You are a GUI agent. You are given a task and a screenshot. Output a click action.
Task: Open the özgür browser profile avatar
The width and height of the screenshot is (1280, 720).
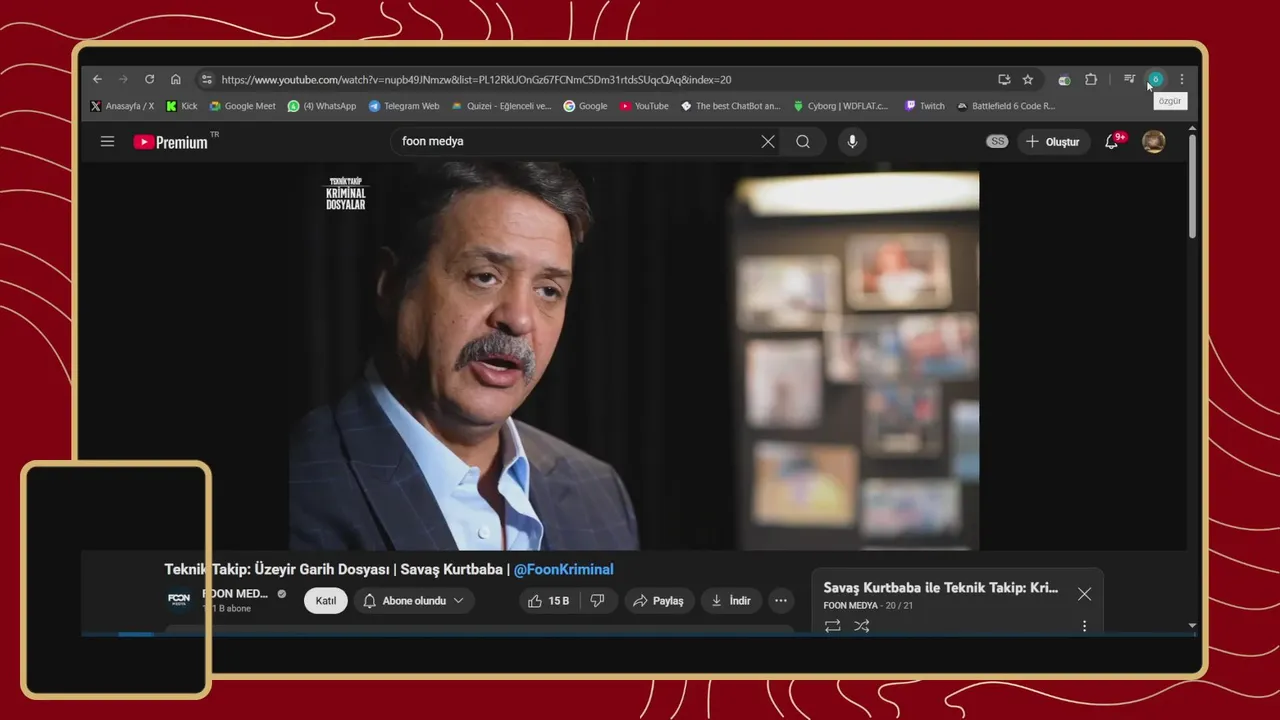coord(1155,79)
